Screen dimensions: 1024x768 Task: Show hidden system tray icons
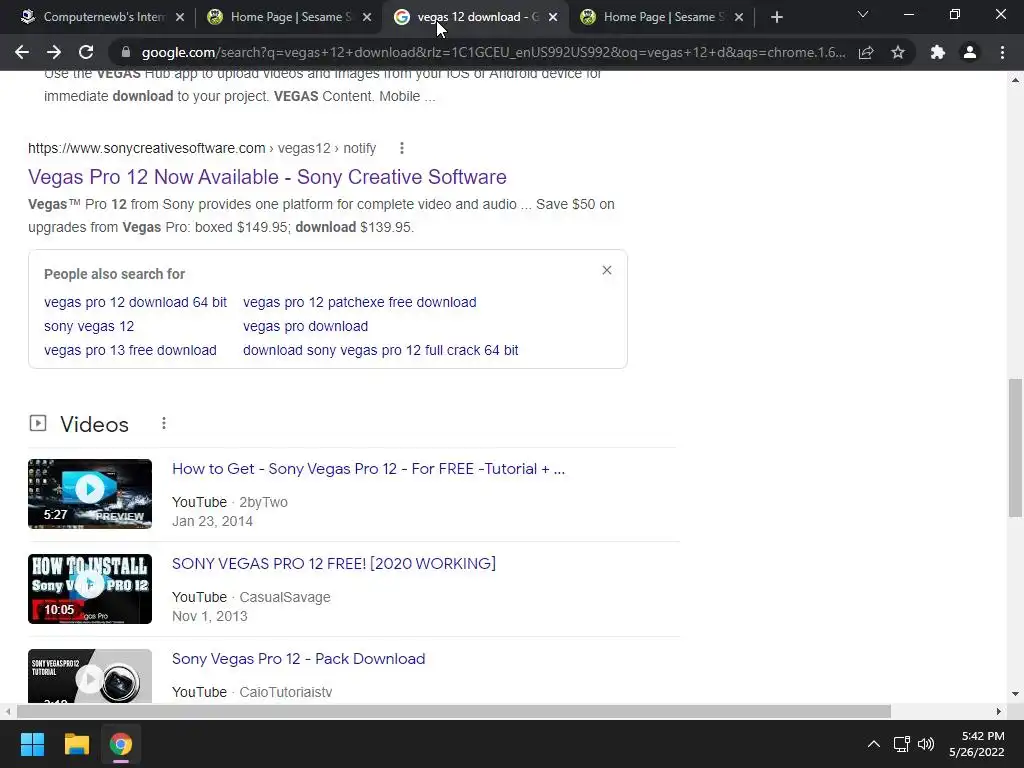click(x=873, y=744)
